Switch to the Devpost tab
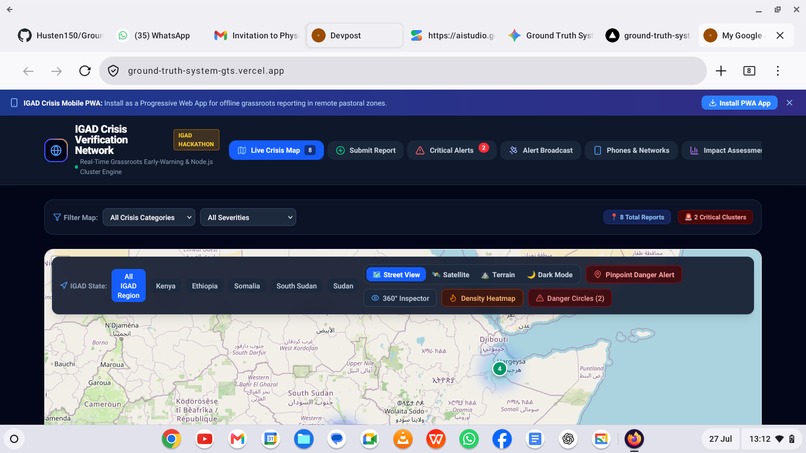This screenshot has height=453, width=806. [354, 35]
